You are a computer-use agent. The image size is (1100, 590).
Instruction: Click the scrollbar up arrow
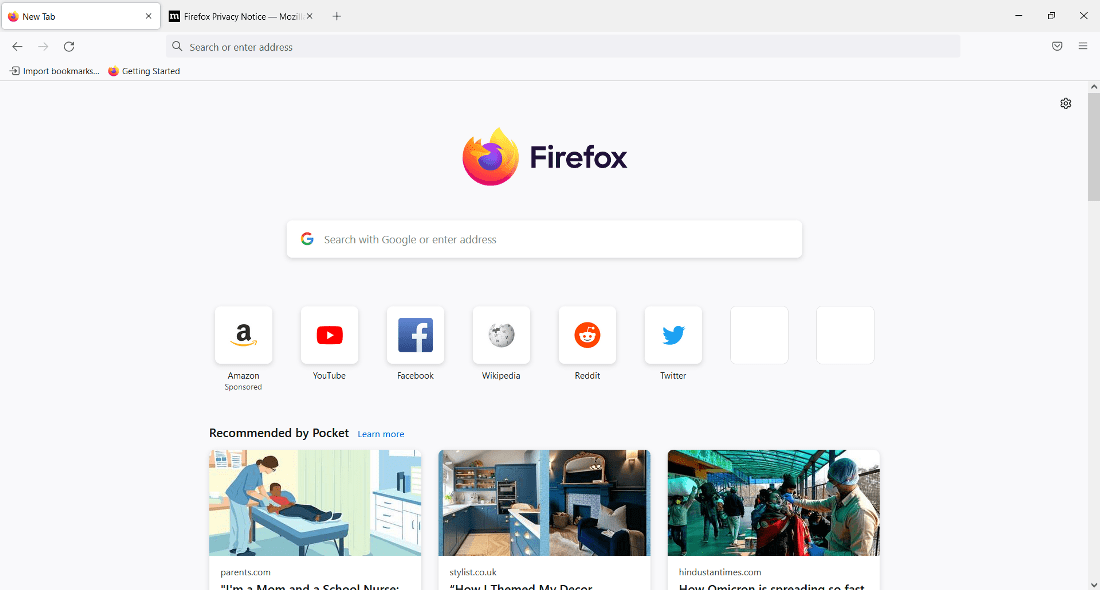click(x=1094, y=87)
